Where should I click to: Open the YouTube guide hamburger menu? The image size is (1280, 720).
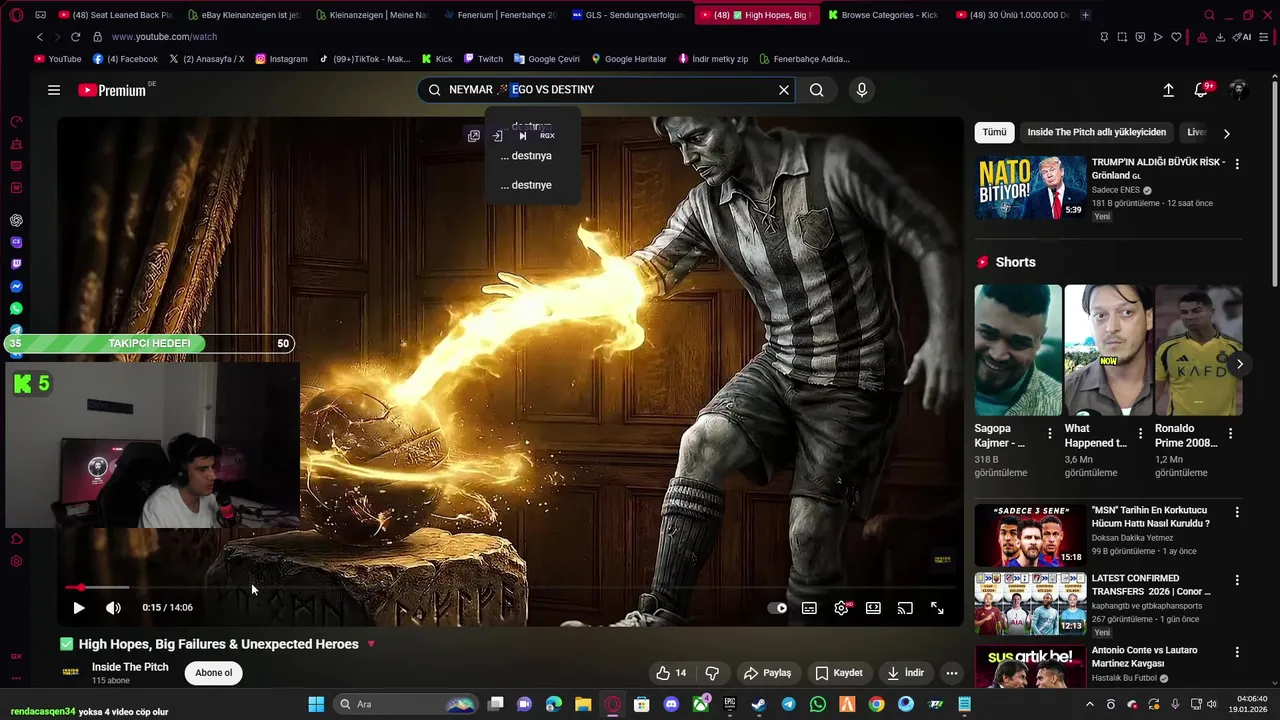click(x=54, y=90)
